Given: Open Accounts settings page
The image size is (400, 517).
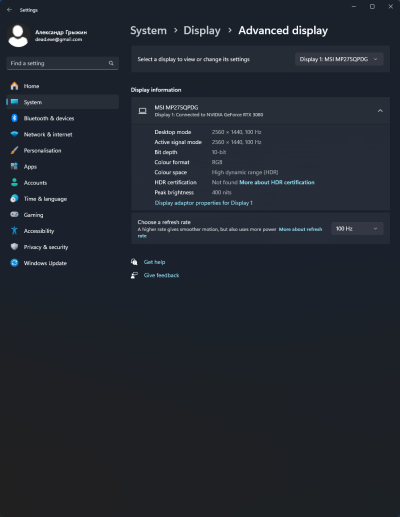Looking at the screenshot, I should (63, 182).
